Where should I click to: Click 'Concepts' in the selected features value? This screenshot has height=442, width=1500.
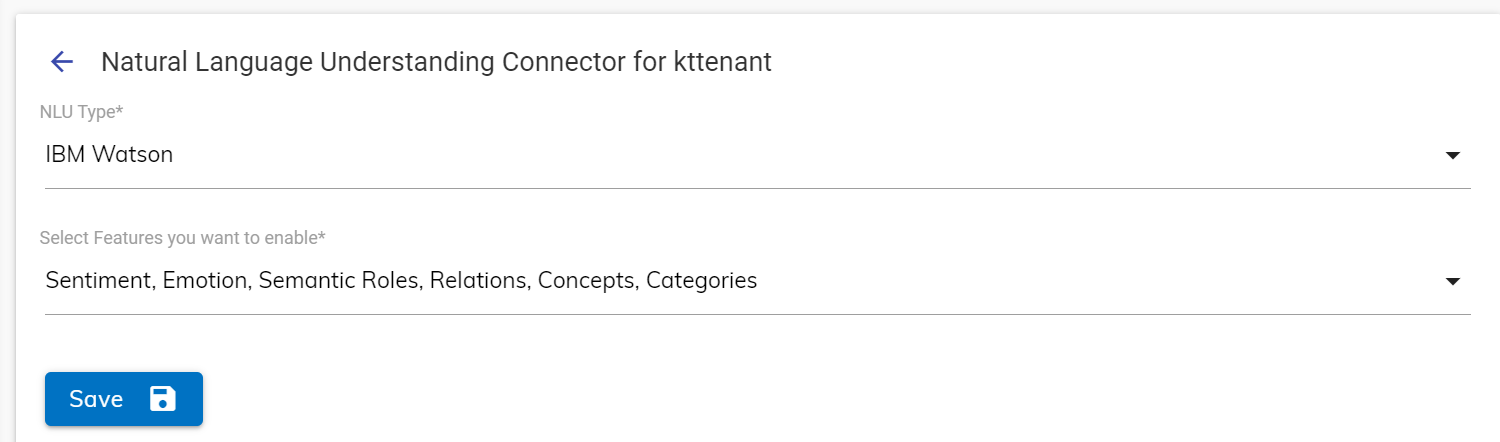pyautogui.click(x=586, y=281)
